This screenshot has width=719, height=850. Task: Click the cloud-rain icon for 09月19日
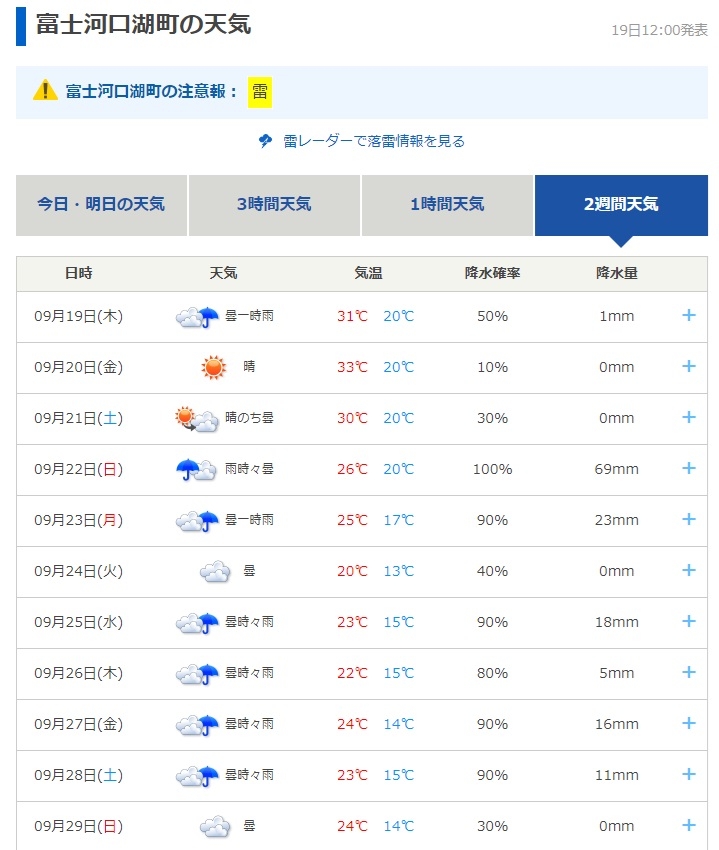click(x=197, y=317)
